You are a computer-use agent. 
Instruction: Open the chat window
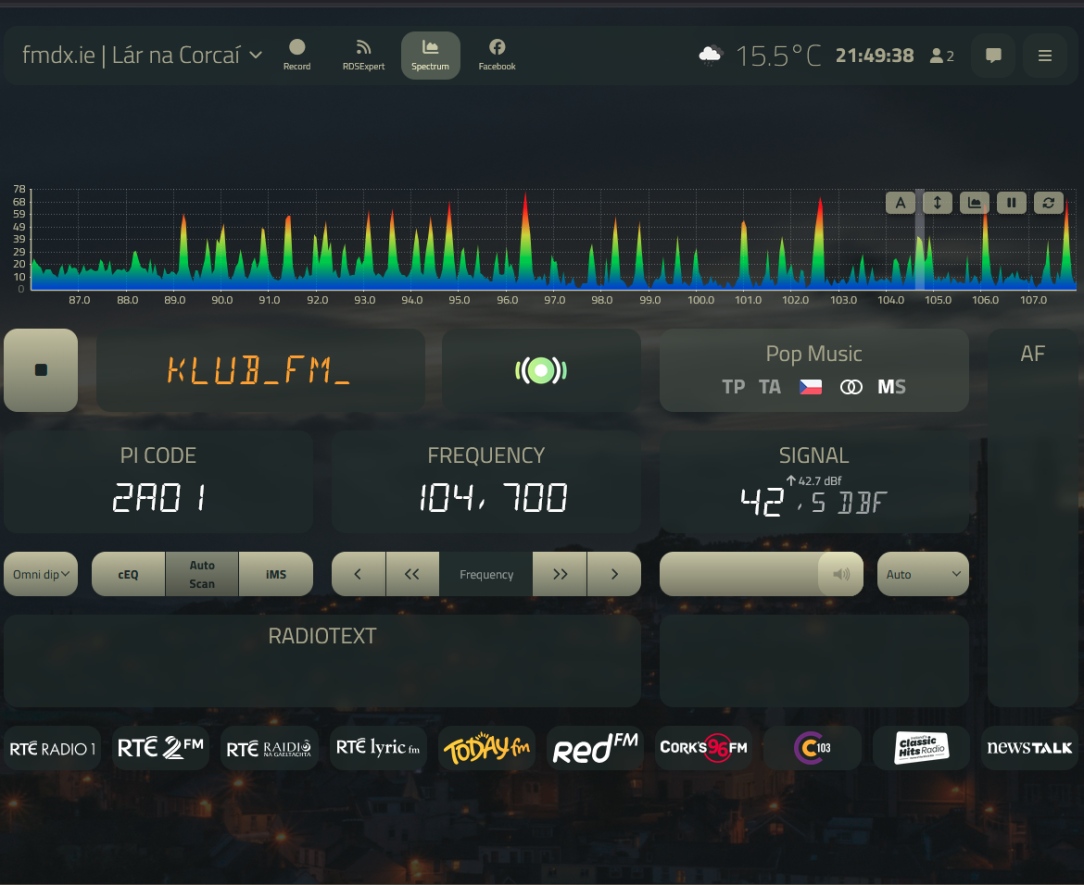pos(993,55)
